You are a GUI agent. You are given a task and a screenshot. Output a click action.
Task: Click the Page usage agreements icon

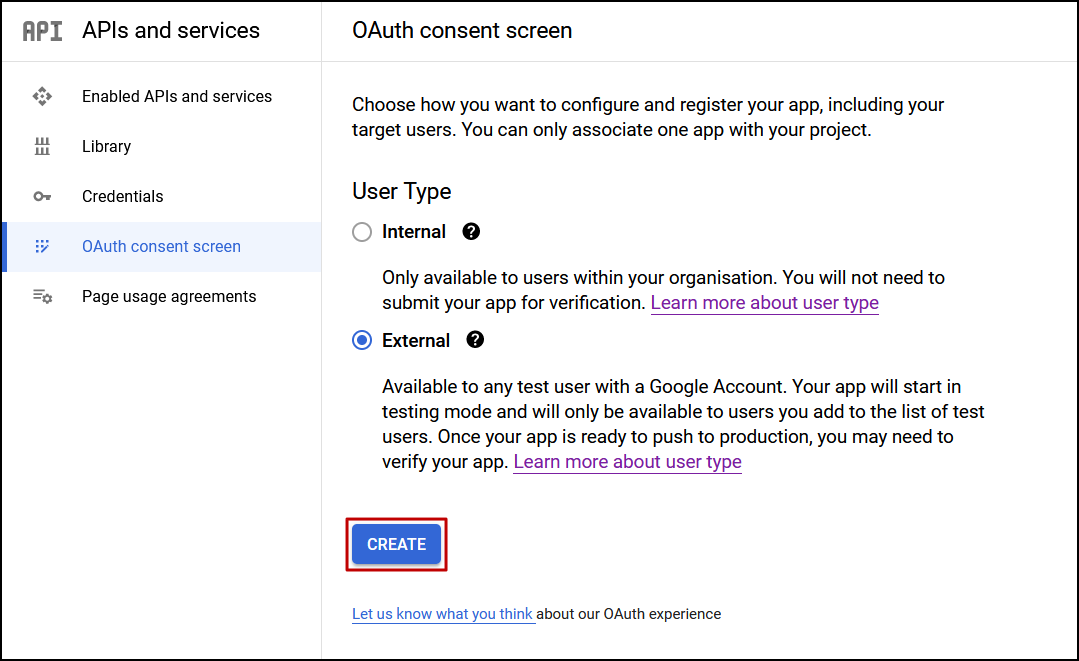(43, 296)
